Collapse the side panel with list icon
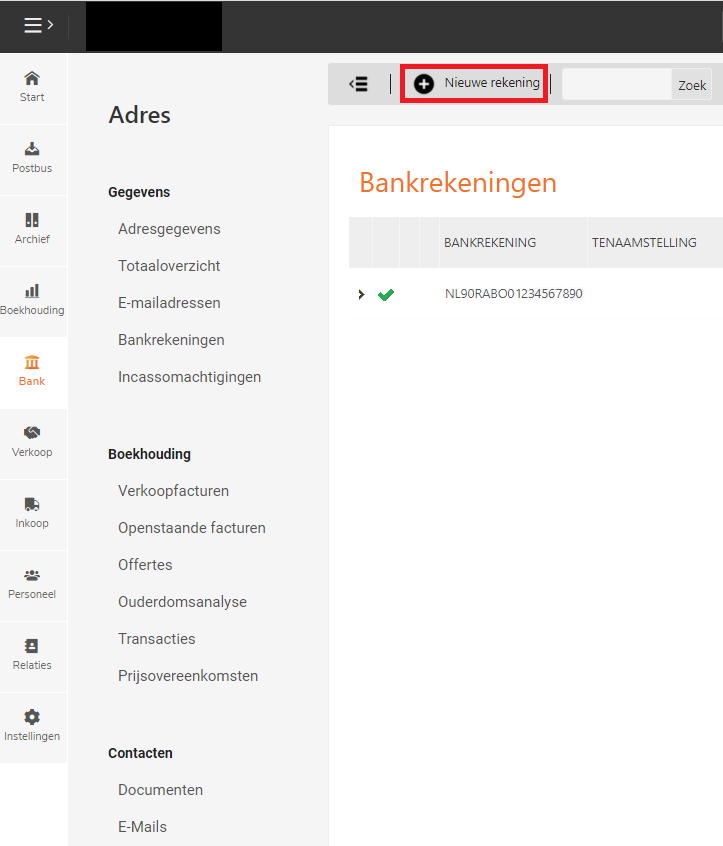 click(358, 85)
